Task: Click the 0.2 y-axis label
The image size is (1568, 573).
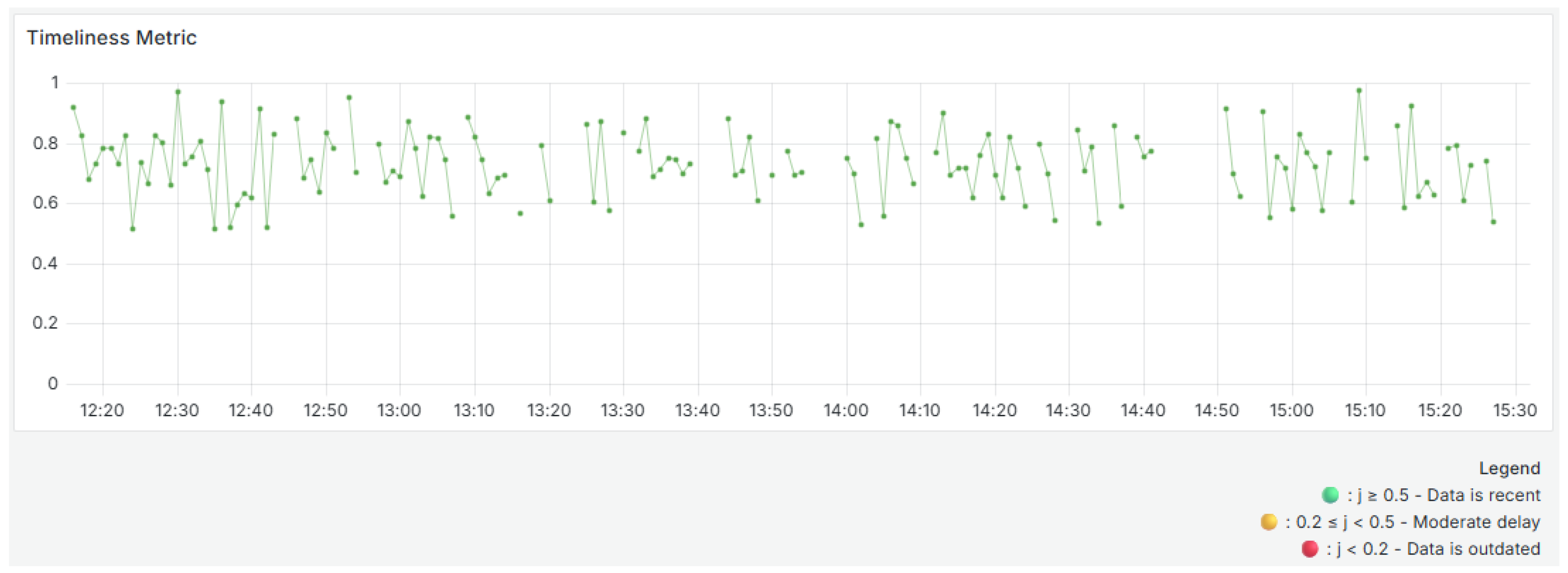Action: (46, 323)
